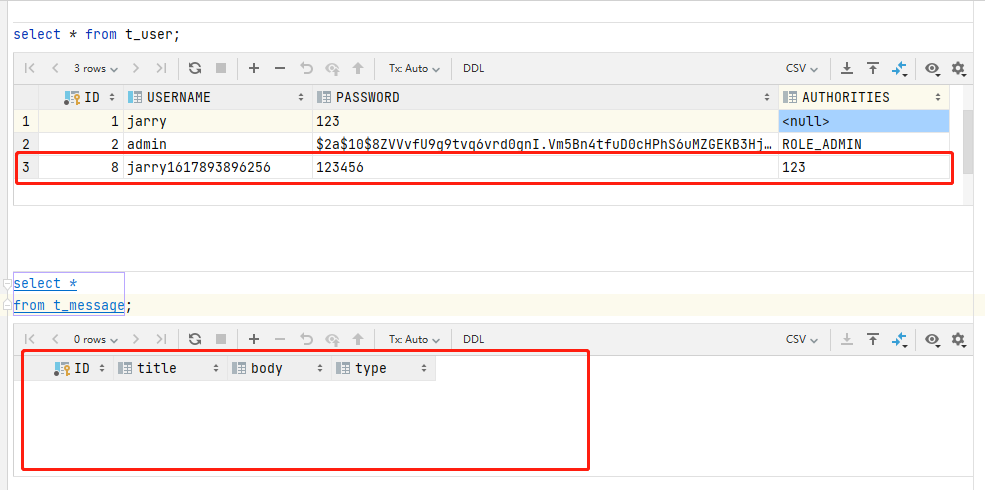Click compare icon in t_user toolbar
This screenshot has width=985, height=490.
click(900, 68)
